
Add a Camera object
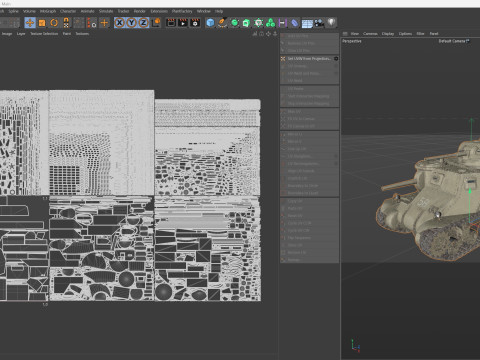tap(319, 23)
